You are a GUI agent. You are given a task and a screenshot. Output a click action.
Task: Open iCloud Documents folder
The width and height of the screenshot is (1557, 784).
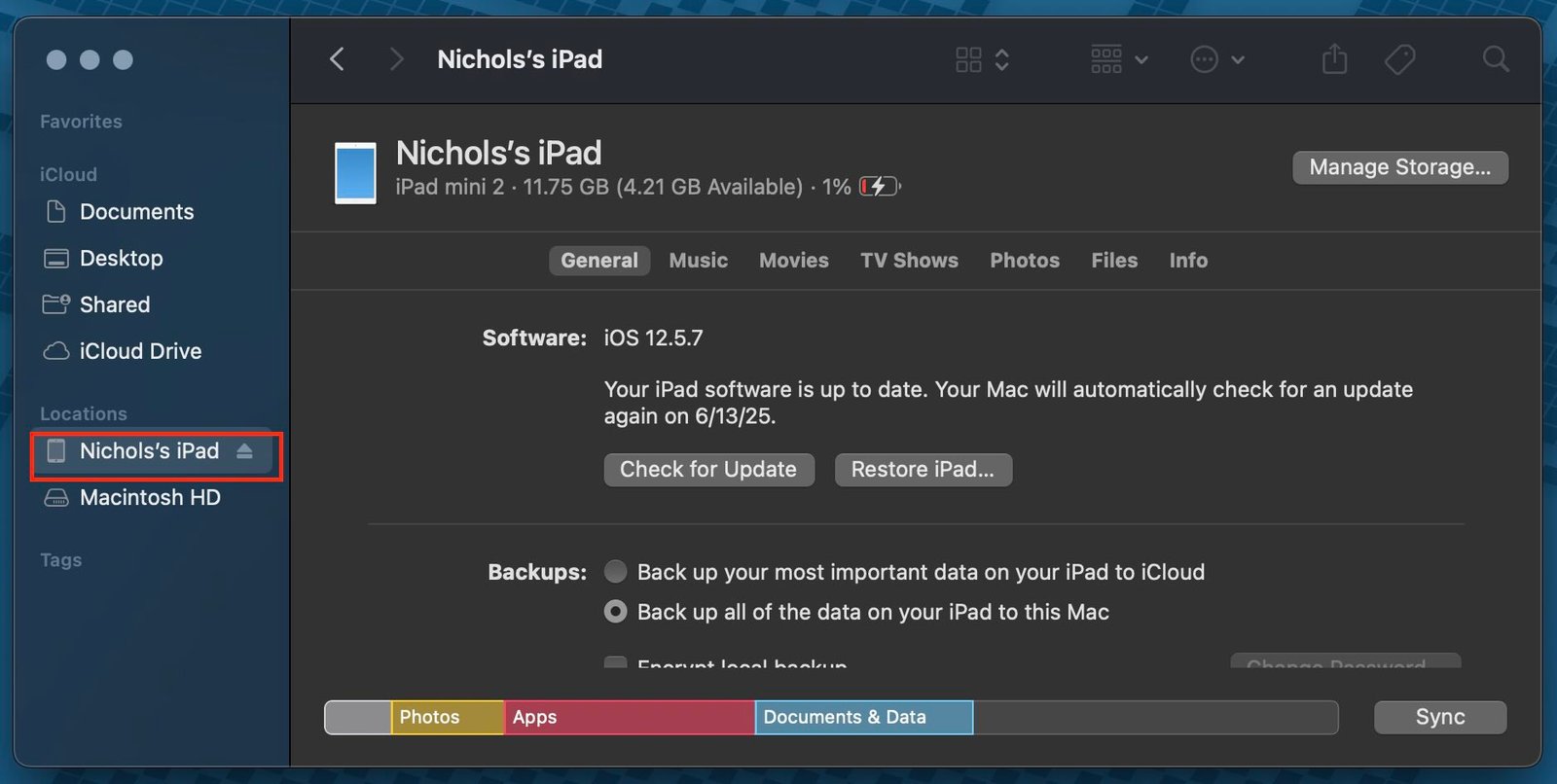pyautogui.click(x=136, y=212)
